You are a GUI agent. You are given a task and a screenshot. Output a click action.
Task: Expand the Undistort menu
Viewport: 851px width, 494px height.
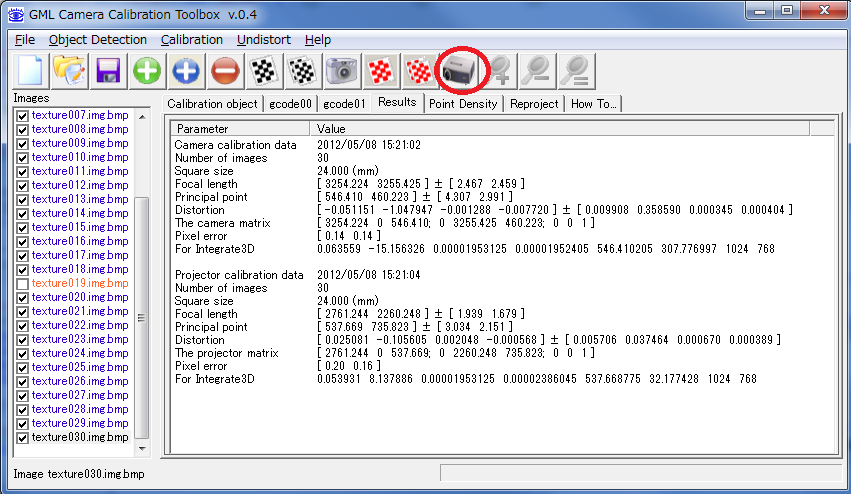click(264, 40)
